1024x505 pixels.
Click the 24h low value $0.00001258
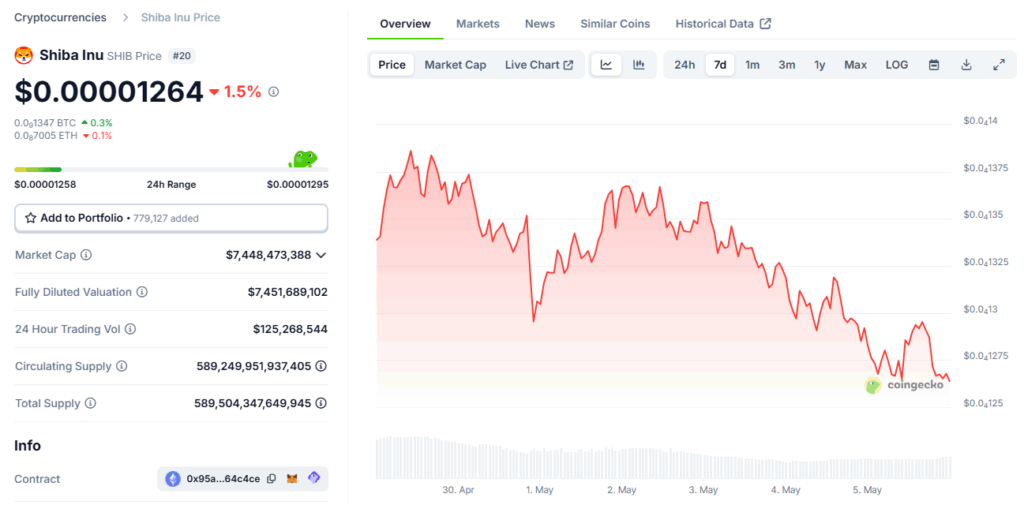[x=45, y=184]
